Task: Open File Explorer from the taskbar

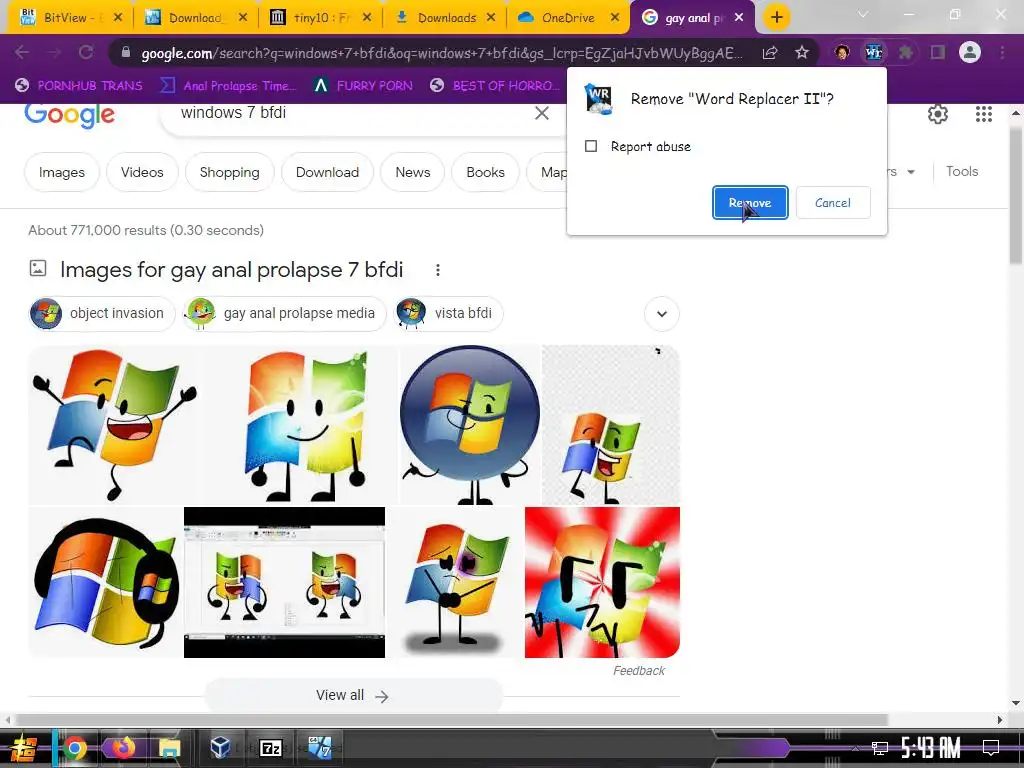Action: (x=169, y=748)
